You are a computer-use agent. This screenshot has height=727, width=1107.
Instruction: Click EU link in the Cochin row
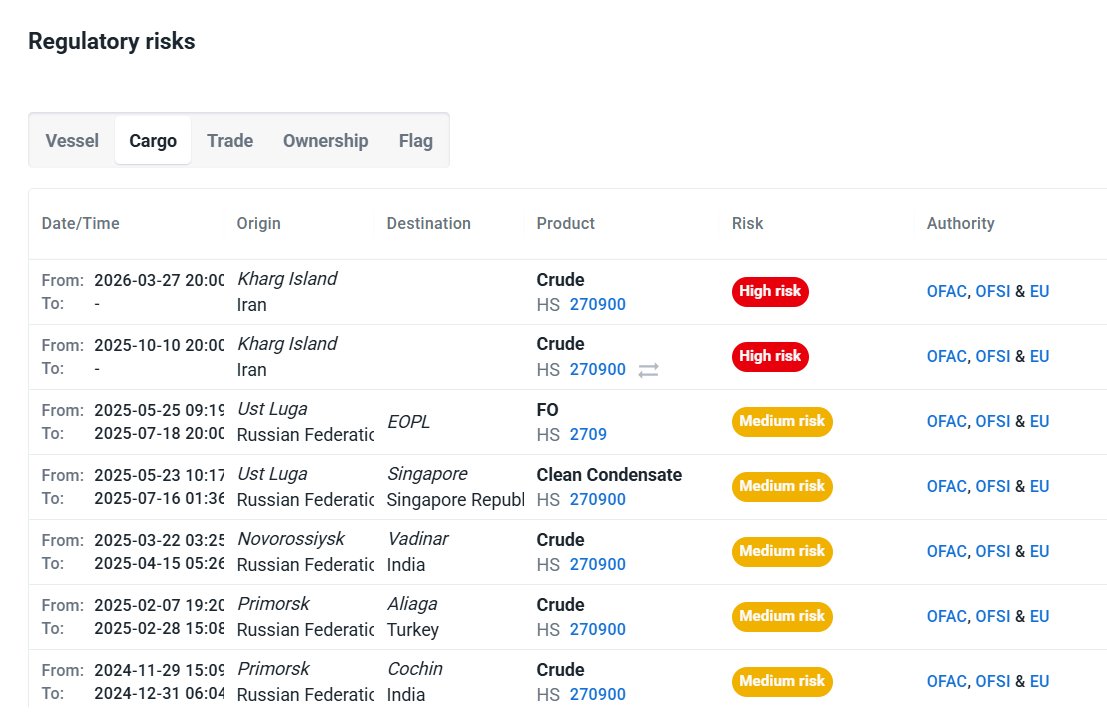pyautogui.click(x=1039, y=680)
